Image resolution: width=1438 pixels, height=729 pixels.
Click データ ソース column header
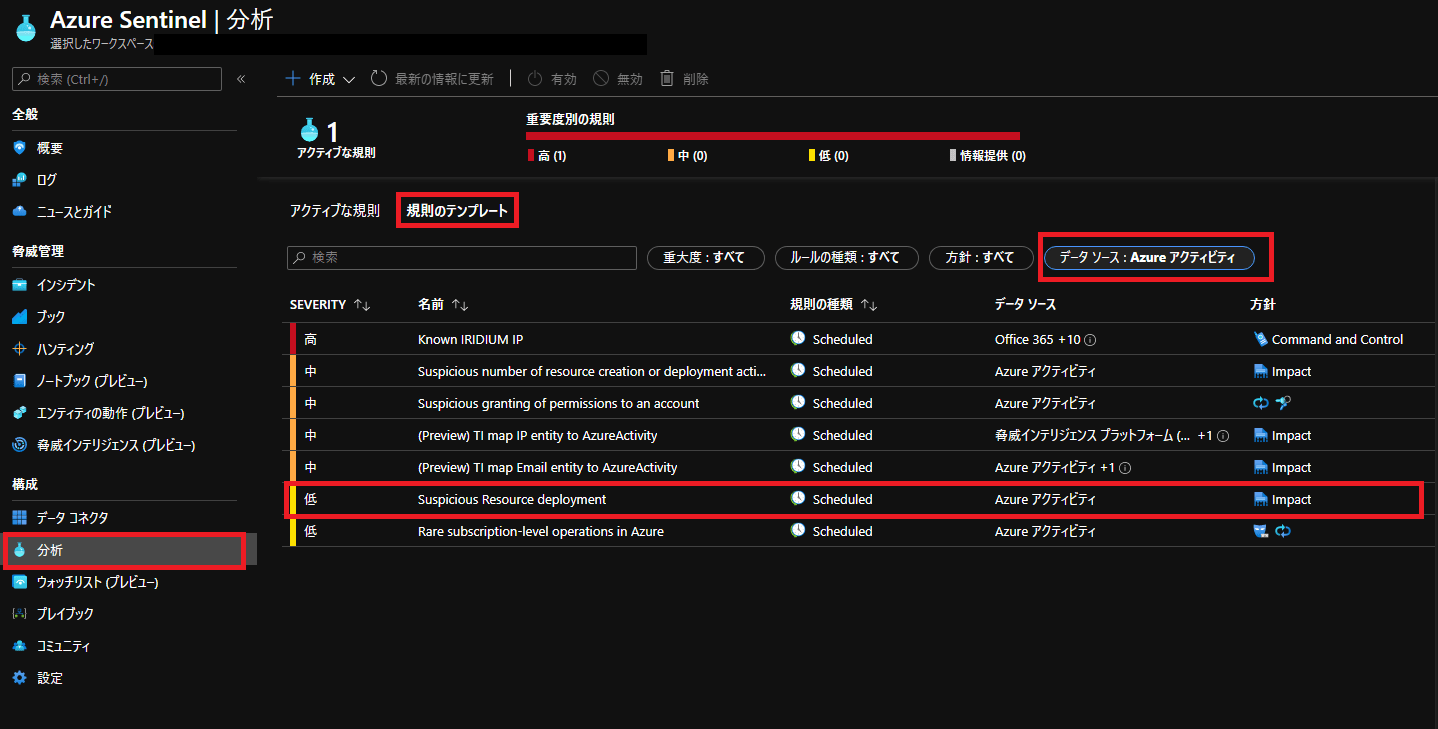coord(1025,304)
